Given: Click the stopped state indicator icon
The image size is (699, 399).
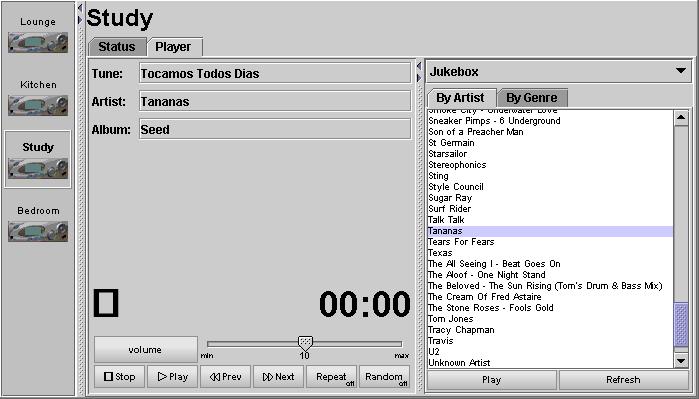Looking at the screenshot, I should [106, 303].
